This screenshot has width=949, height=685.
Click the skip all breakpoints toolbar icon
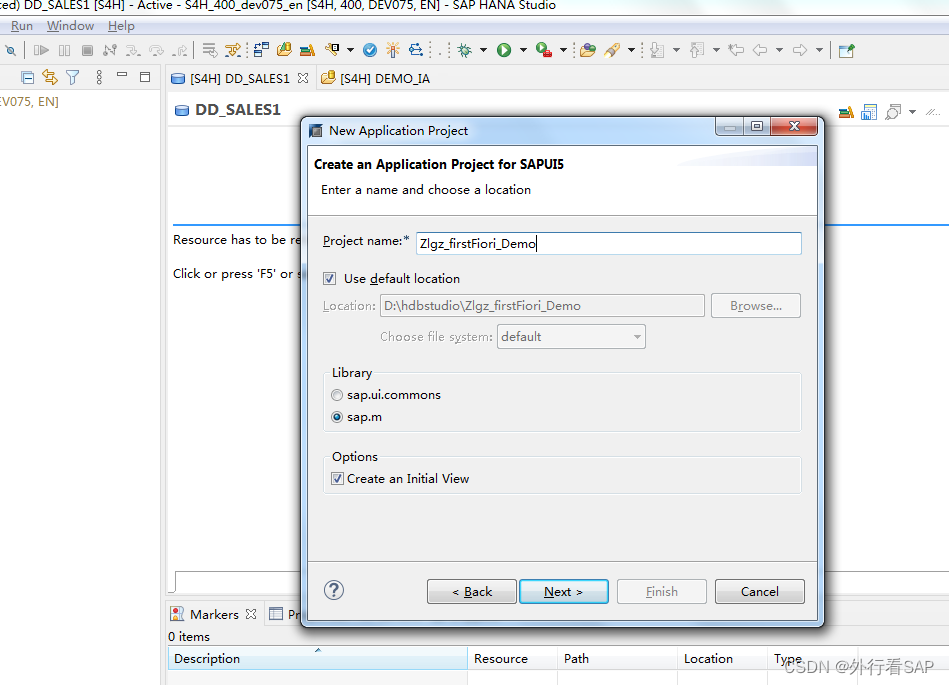pos(10,50)
